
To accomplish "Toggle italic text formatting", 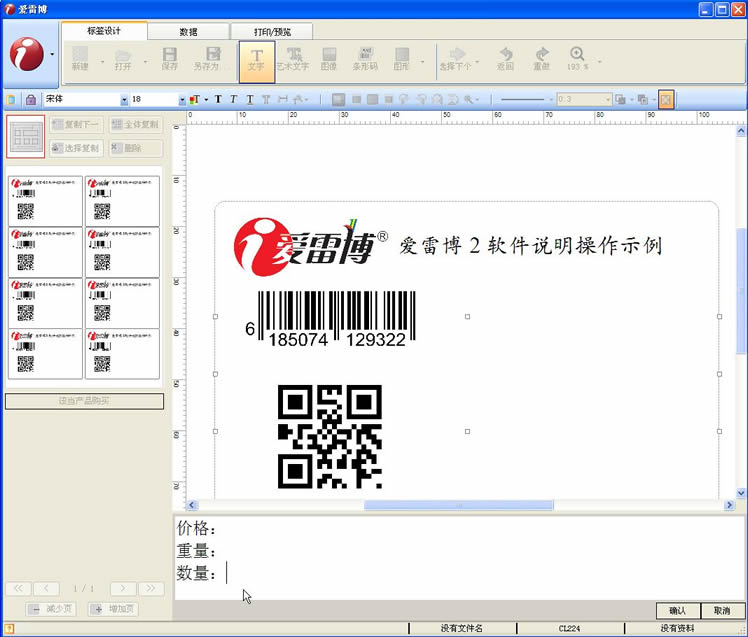I will [233, 99].
